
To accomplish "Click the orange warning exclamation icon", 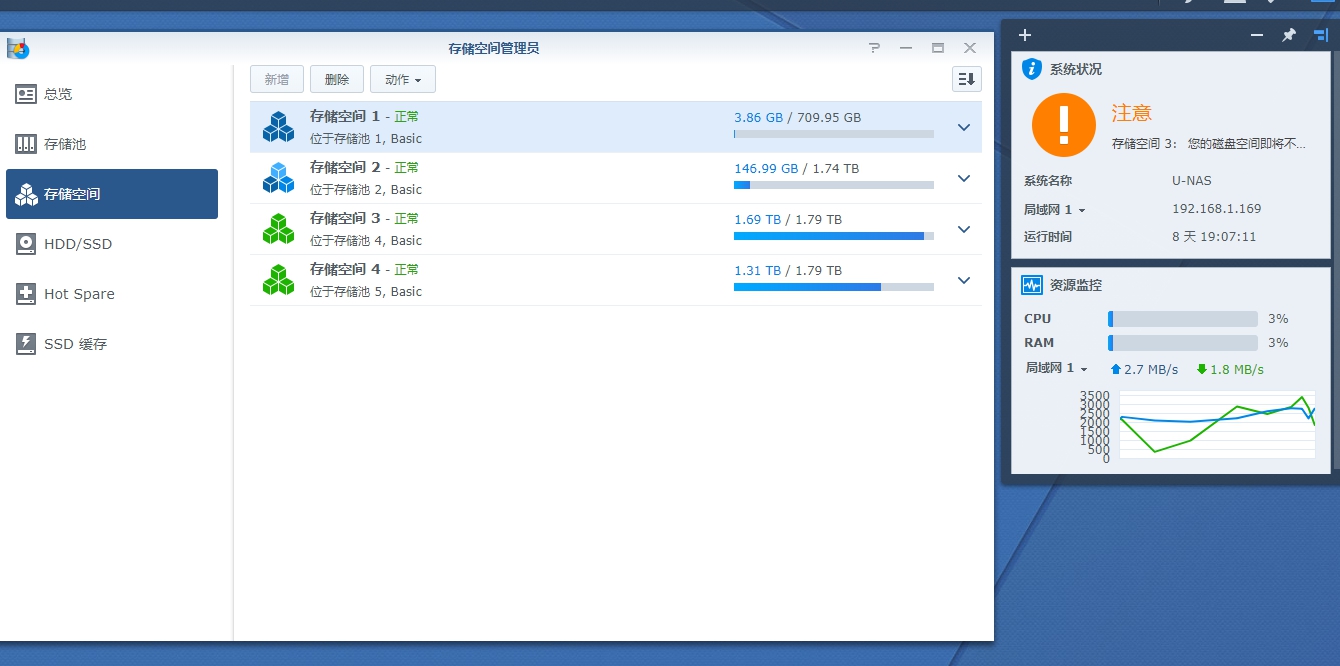I will 1064,125.
